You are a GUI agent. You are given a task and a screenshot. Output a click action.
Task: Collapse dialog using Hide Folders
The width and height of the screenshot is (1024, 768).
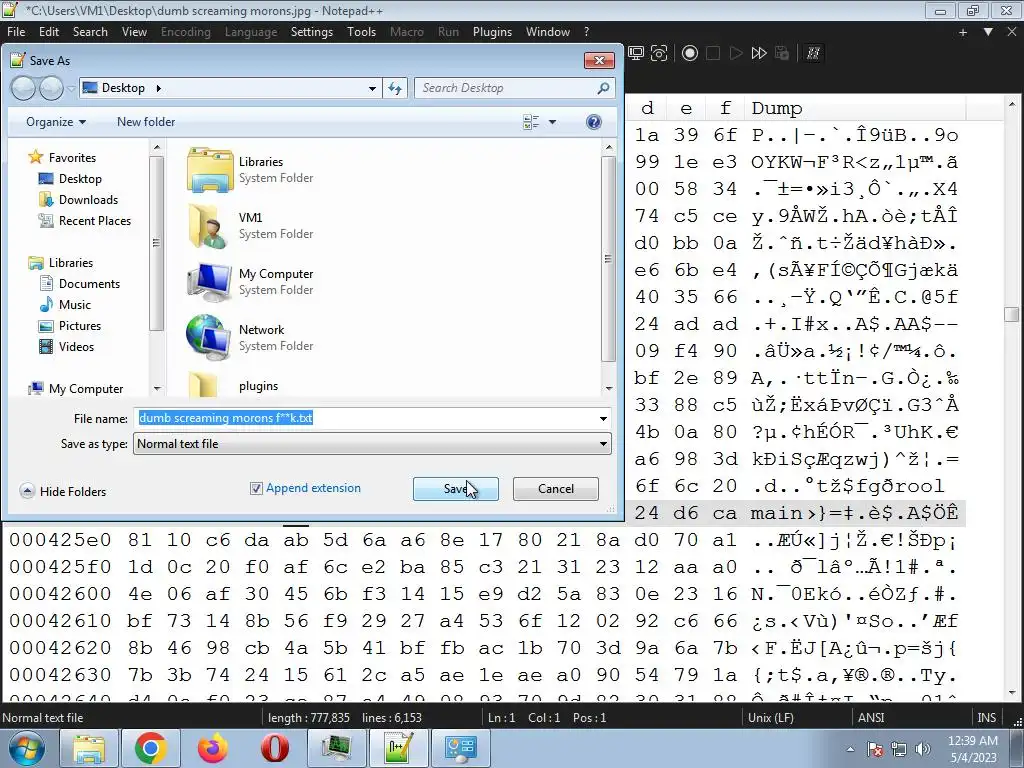point(63,491)
